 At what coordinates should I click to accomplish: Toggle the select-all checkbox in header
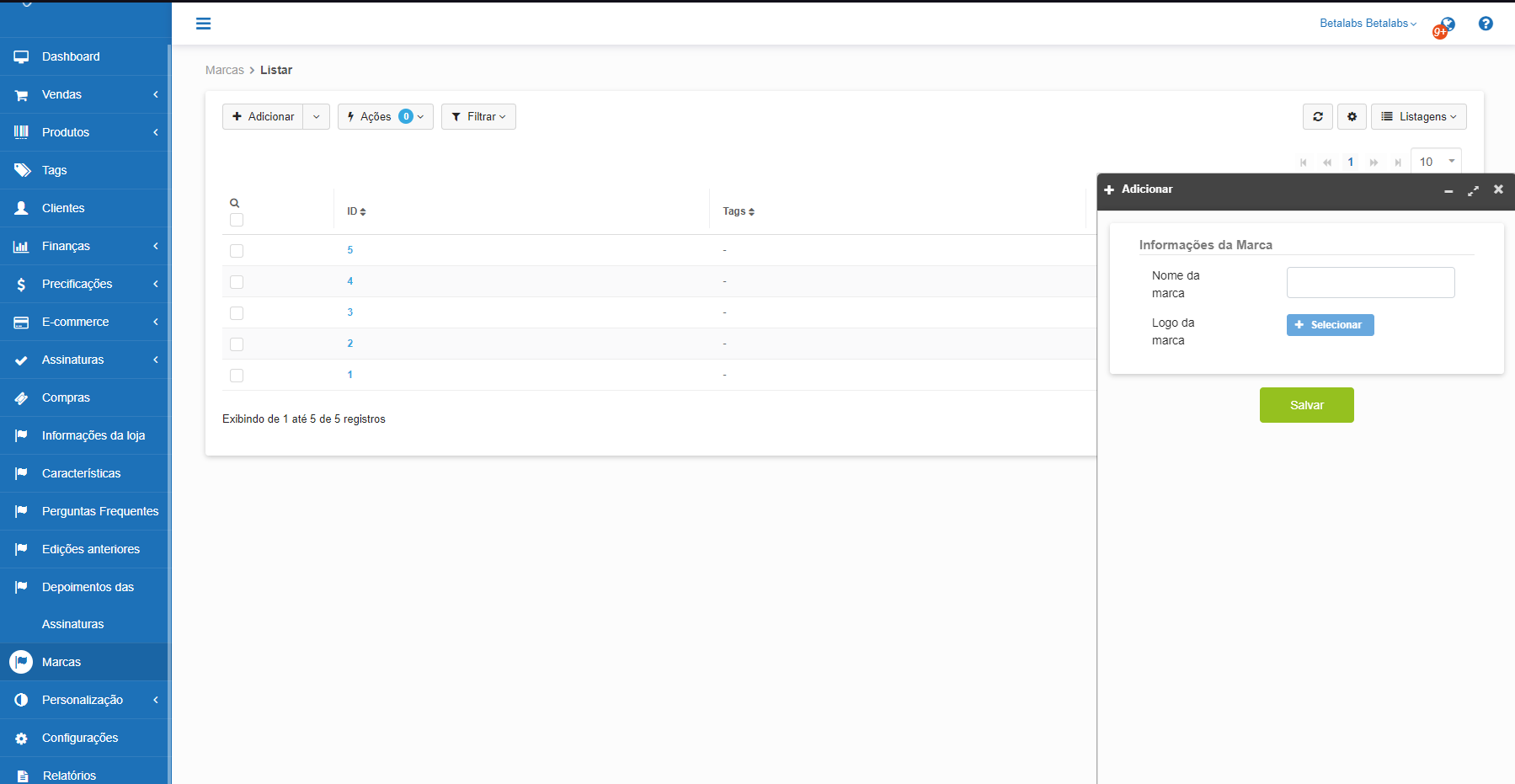coord(237,220)
